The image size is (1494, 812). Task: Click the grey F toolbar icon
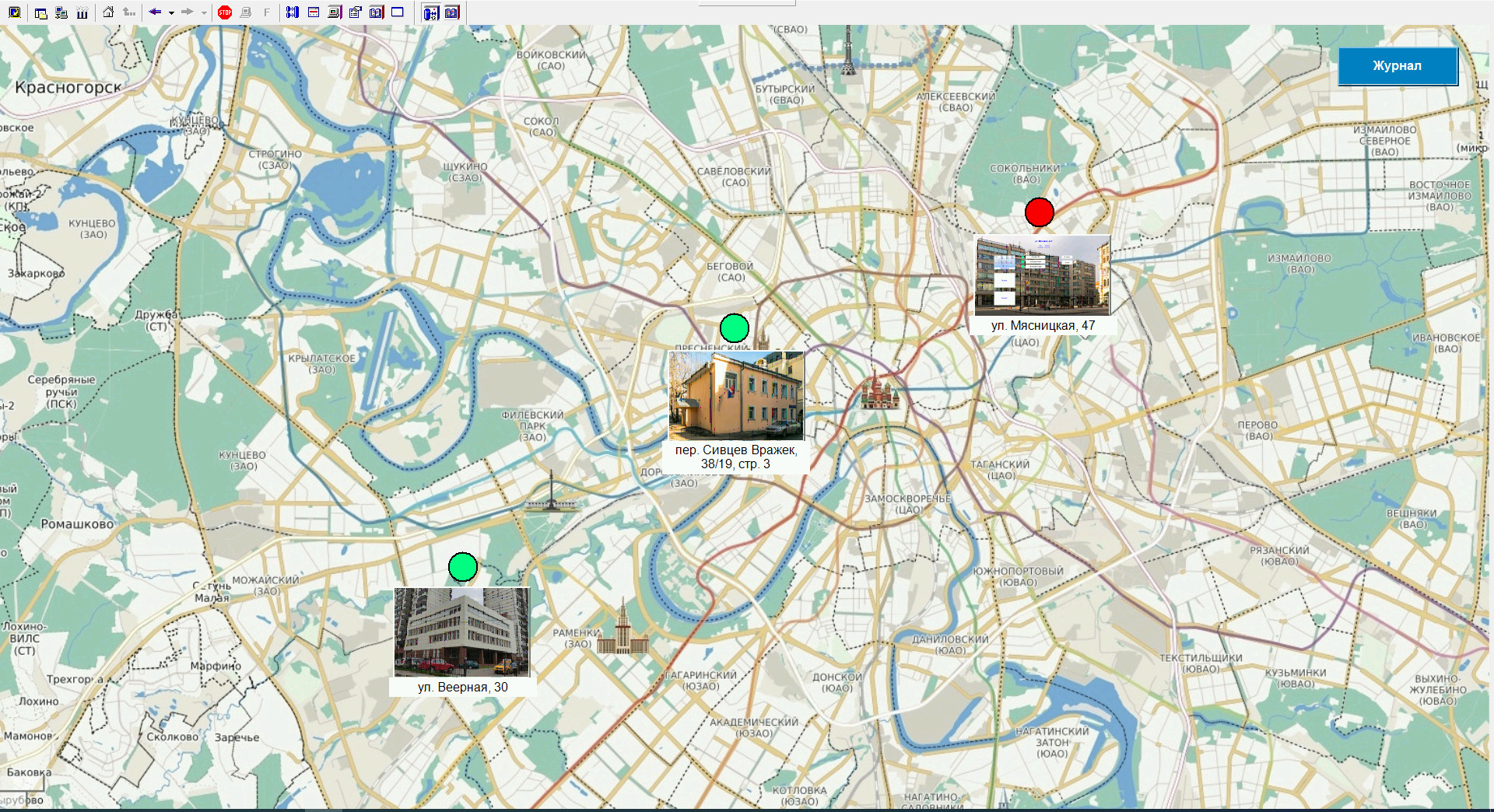click(267, 12)
